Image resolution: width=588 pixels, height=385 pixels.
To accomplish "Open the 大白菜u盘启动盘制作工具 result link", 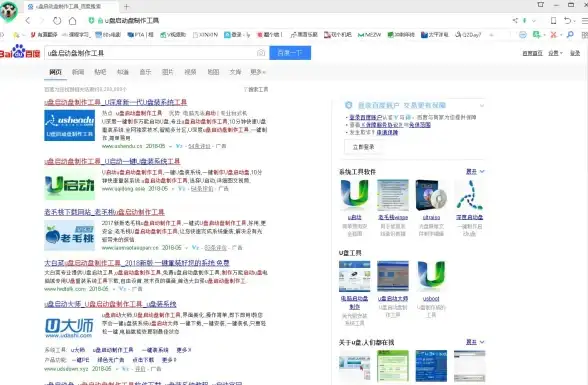I will (137, 263).
